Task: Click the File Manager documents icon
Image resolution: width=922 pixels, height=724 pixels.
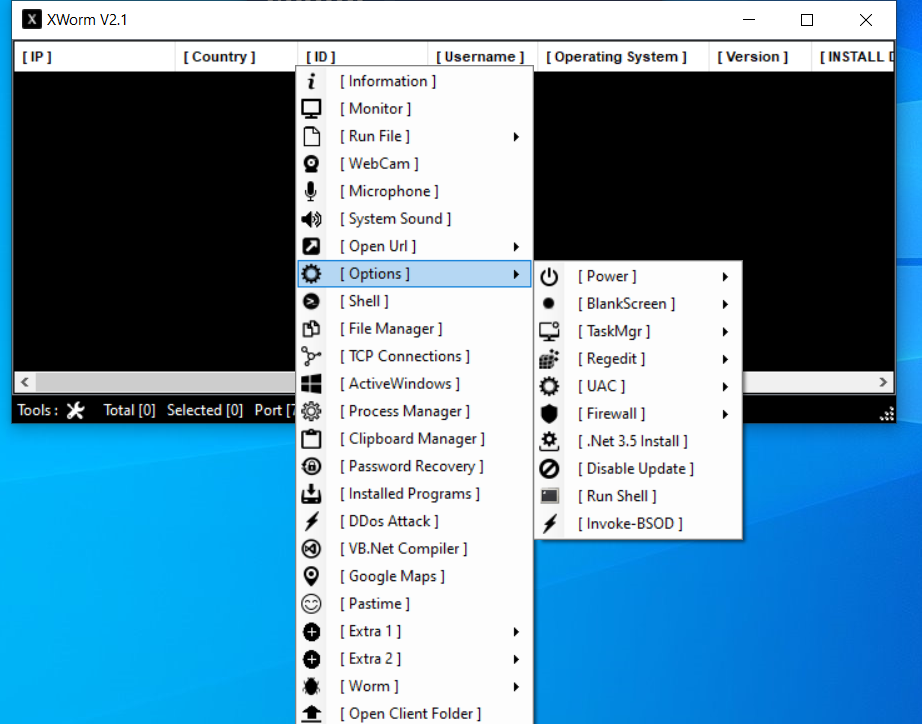Action: tap(311, 329)
